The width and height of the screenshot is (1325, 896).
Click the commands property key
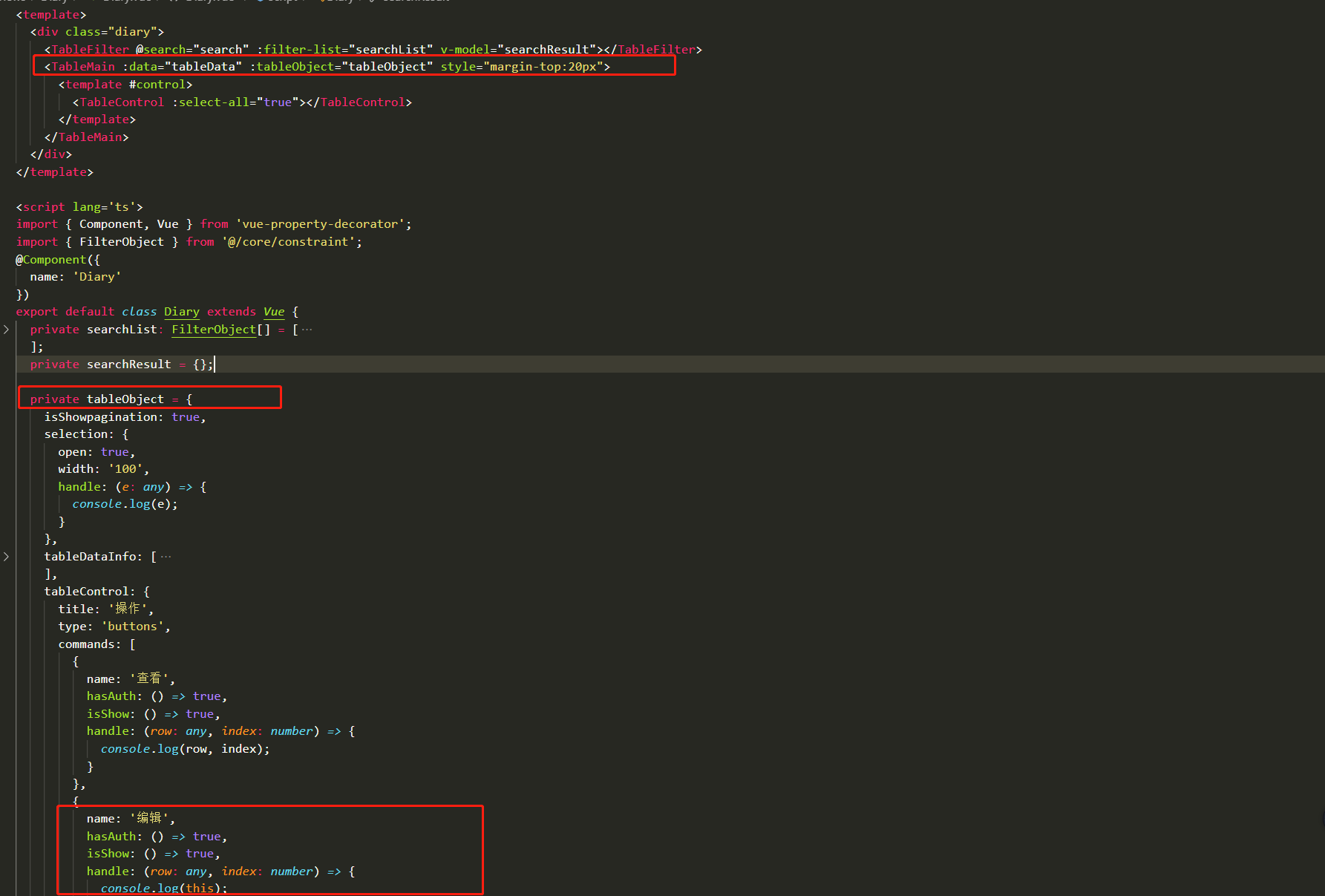point(87,644)
